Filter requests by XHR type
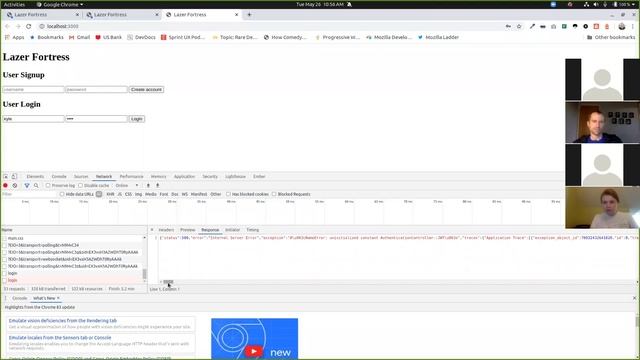Image resolution: width=640 pixels, height=360 pixels. pyautogui.click(x=110, y=194)
